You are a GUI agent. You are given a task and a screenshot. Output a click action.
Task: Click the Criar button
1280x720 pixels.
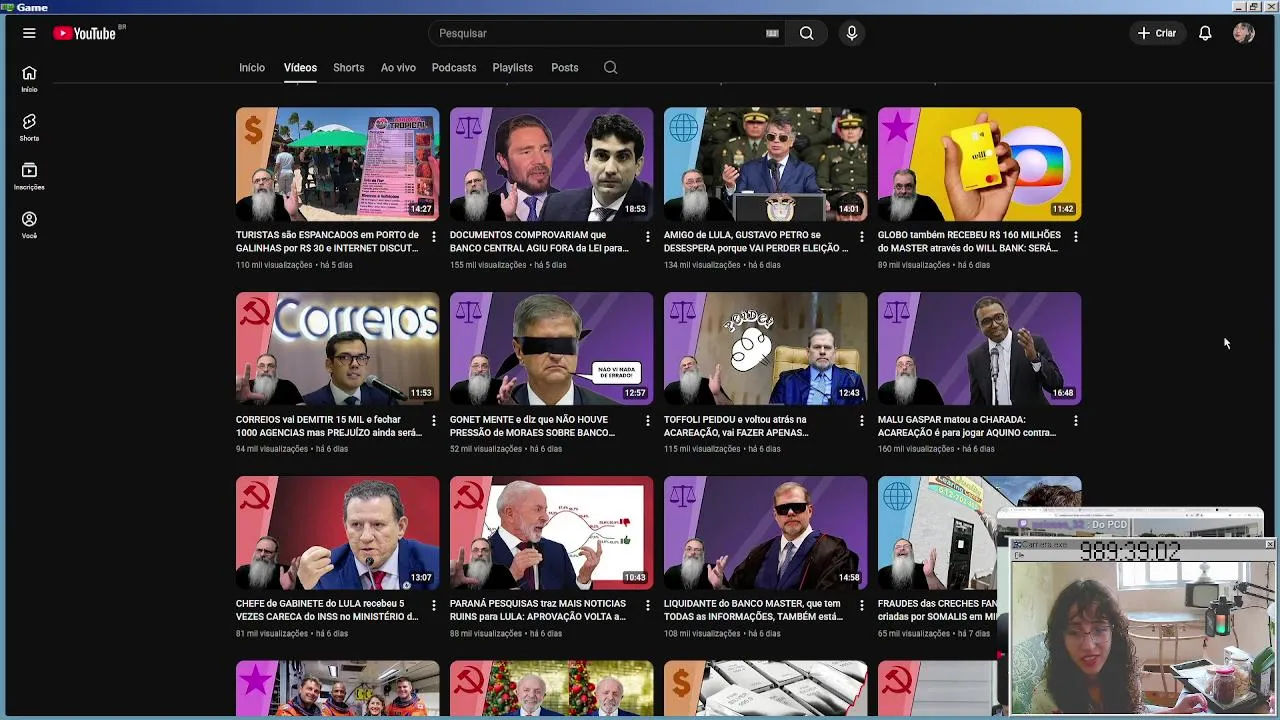click(1157, 33)
